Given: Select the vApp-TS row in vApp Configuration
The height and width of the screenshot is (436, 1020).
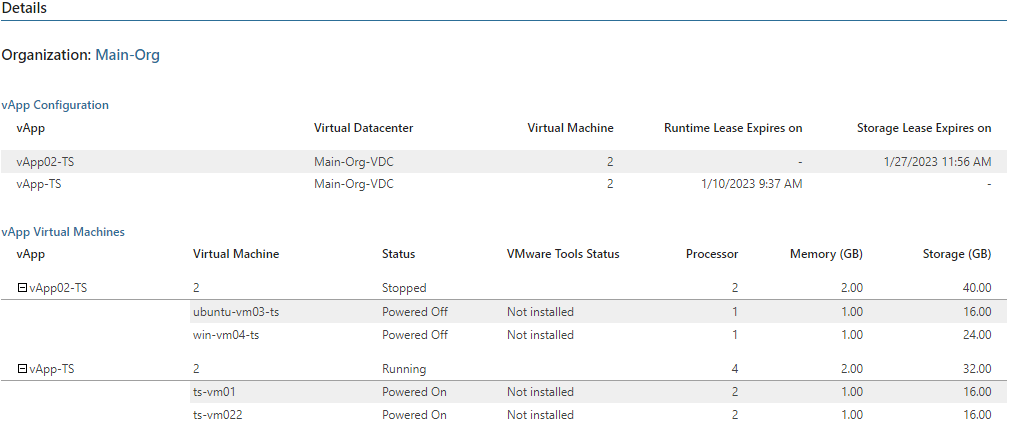Looking at the screenshot, I should click(x=504, y=184).
